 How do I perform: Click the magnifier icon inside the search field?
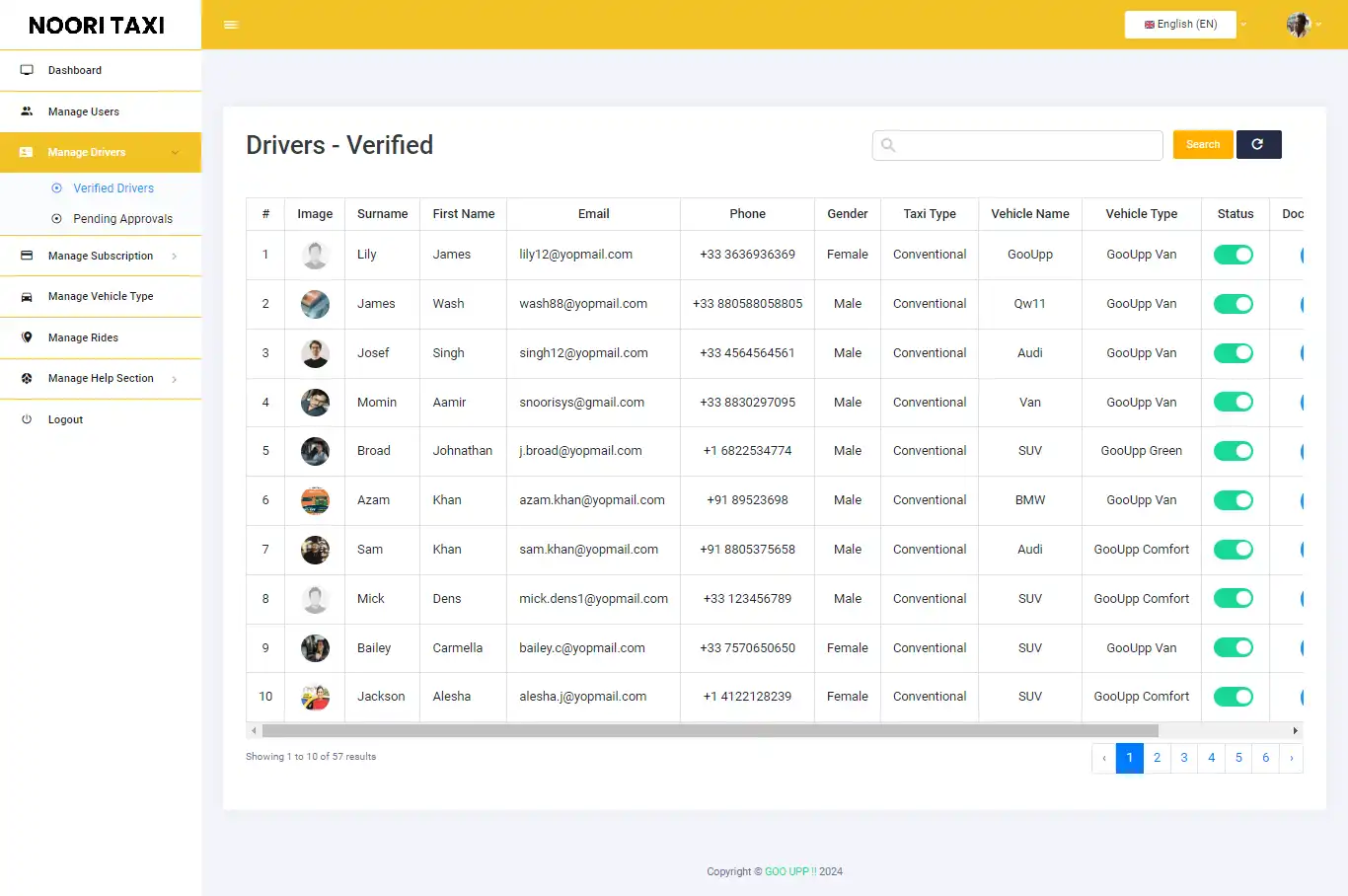pos(887,144)
